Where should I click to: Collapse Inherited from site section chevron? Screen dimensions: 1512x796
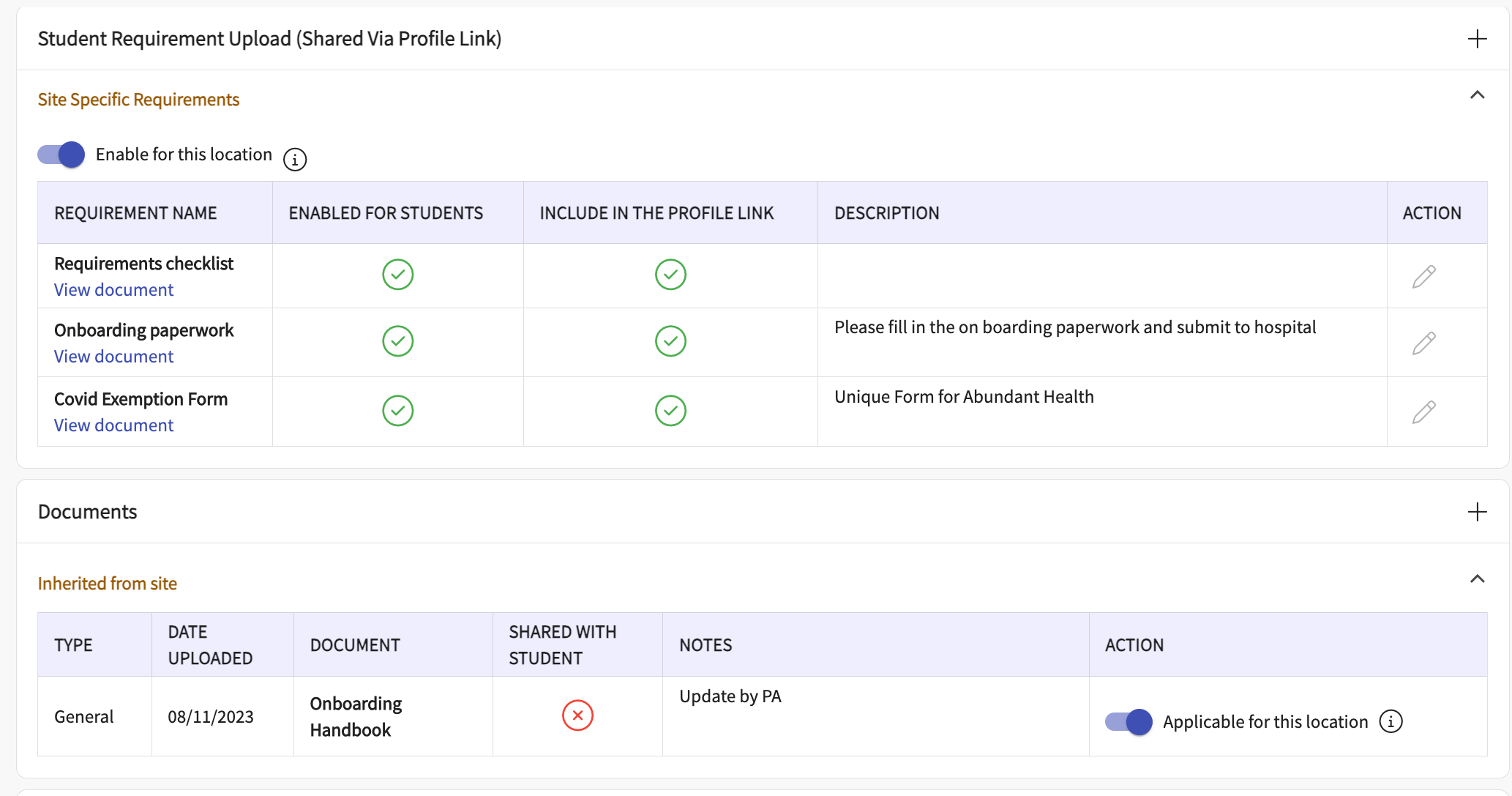1477,579
